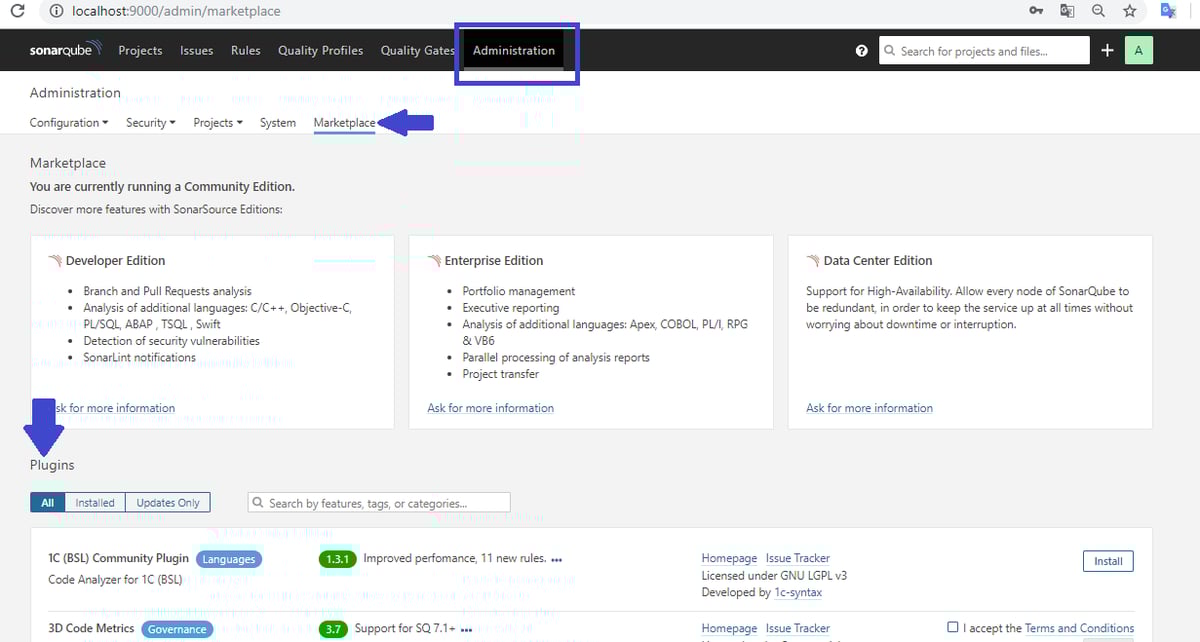Expand the Security dropdown

tap(150, 123)
